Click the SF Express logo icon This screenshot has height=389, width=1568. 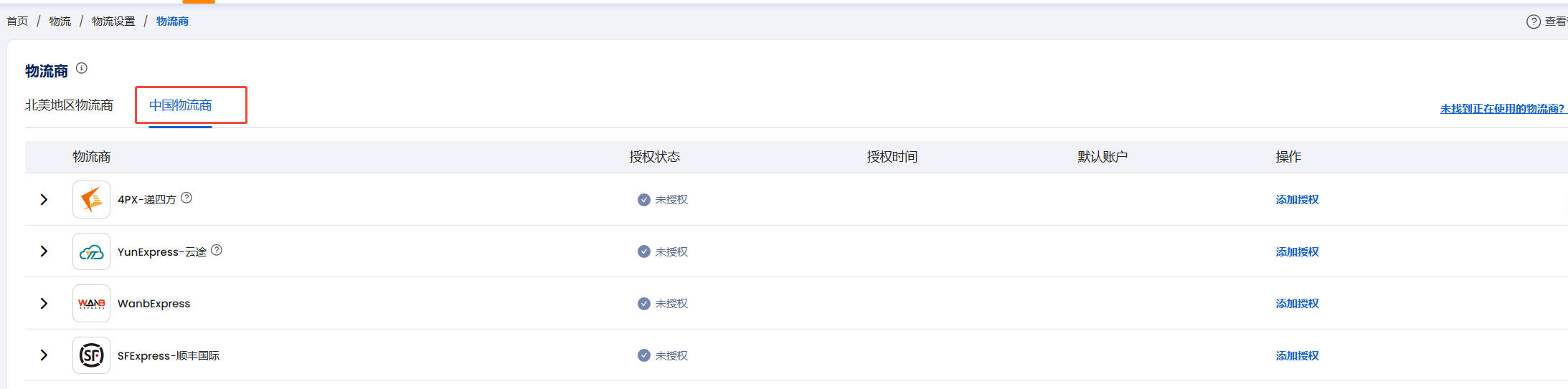tap(91, 355)
